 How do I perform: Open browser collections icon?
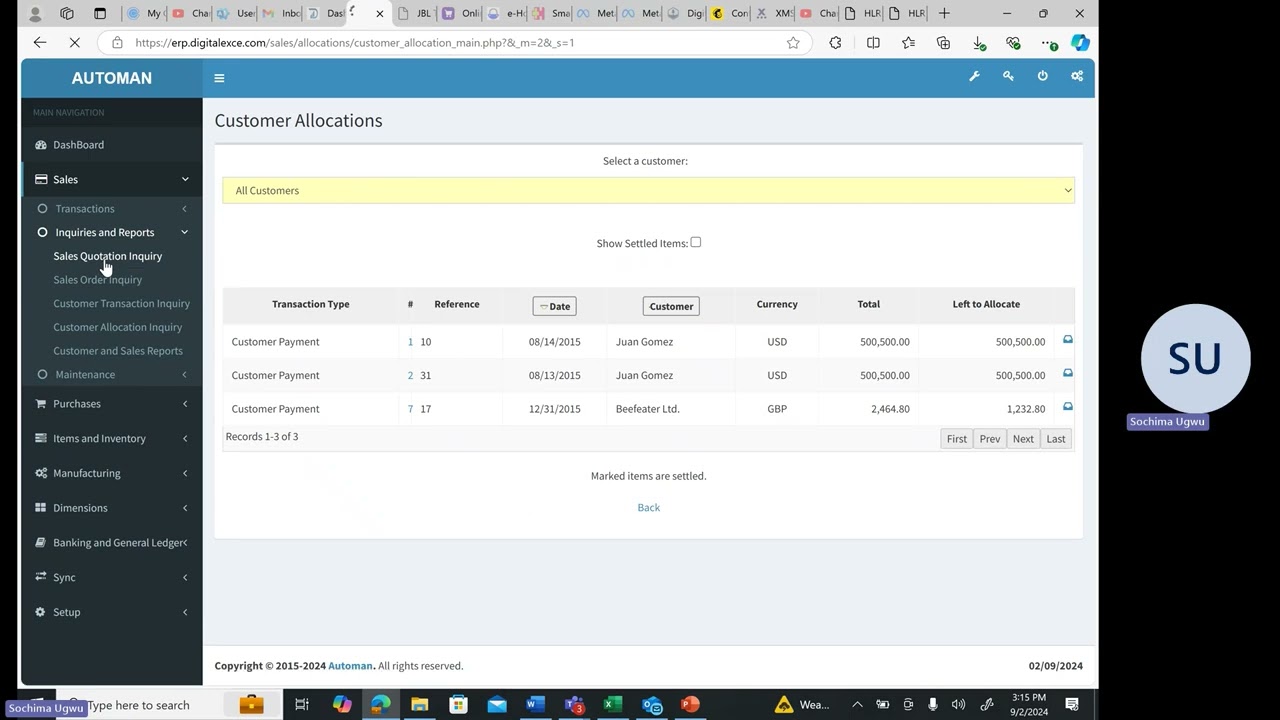pyautogui.click(x=943, y=42)
